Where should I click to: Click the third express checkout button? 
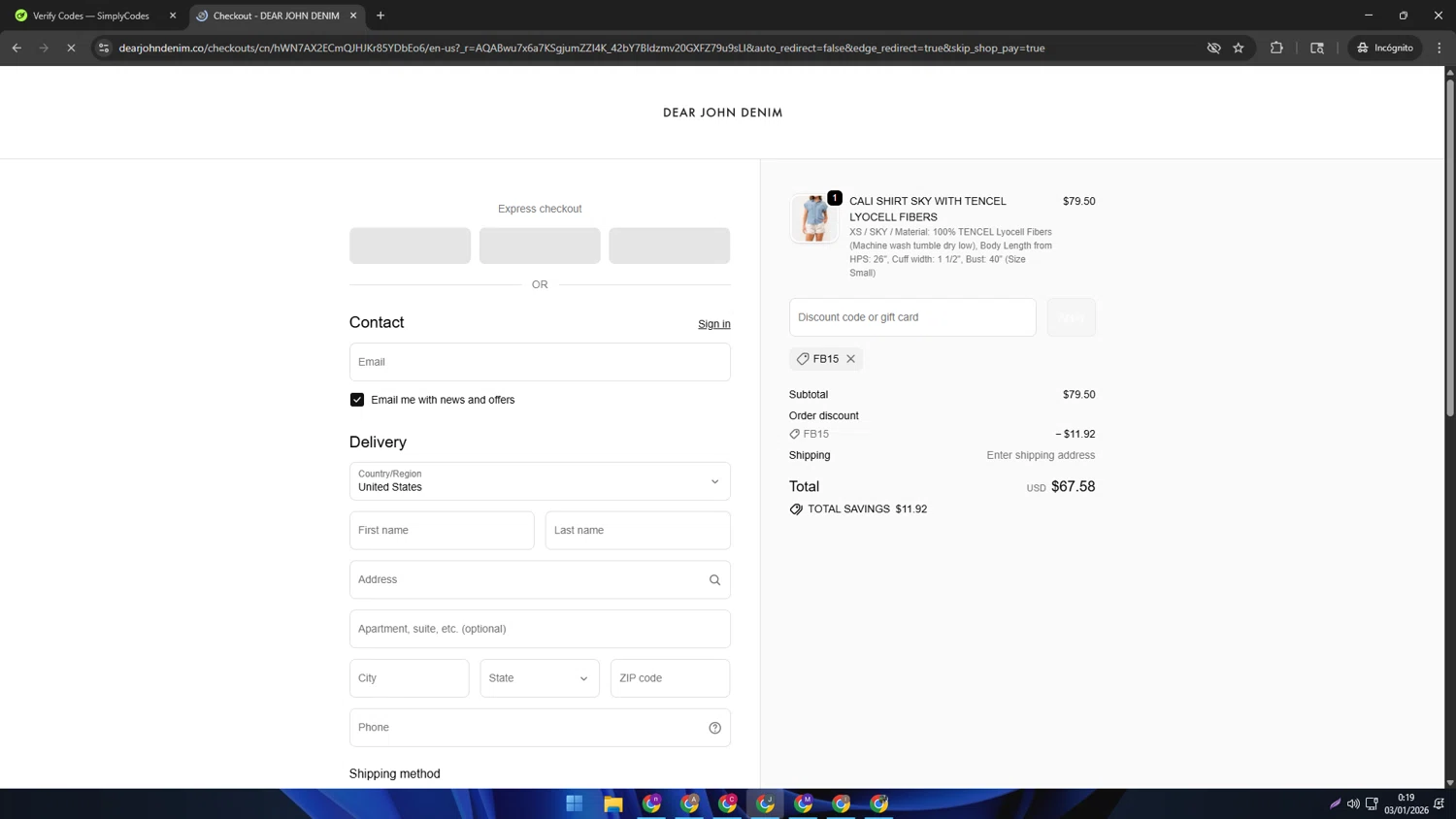(x=670, y=246)
